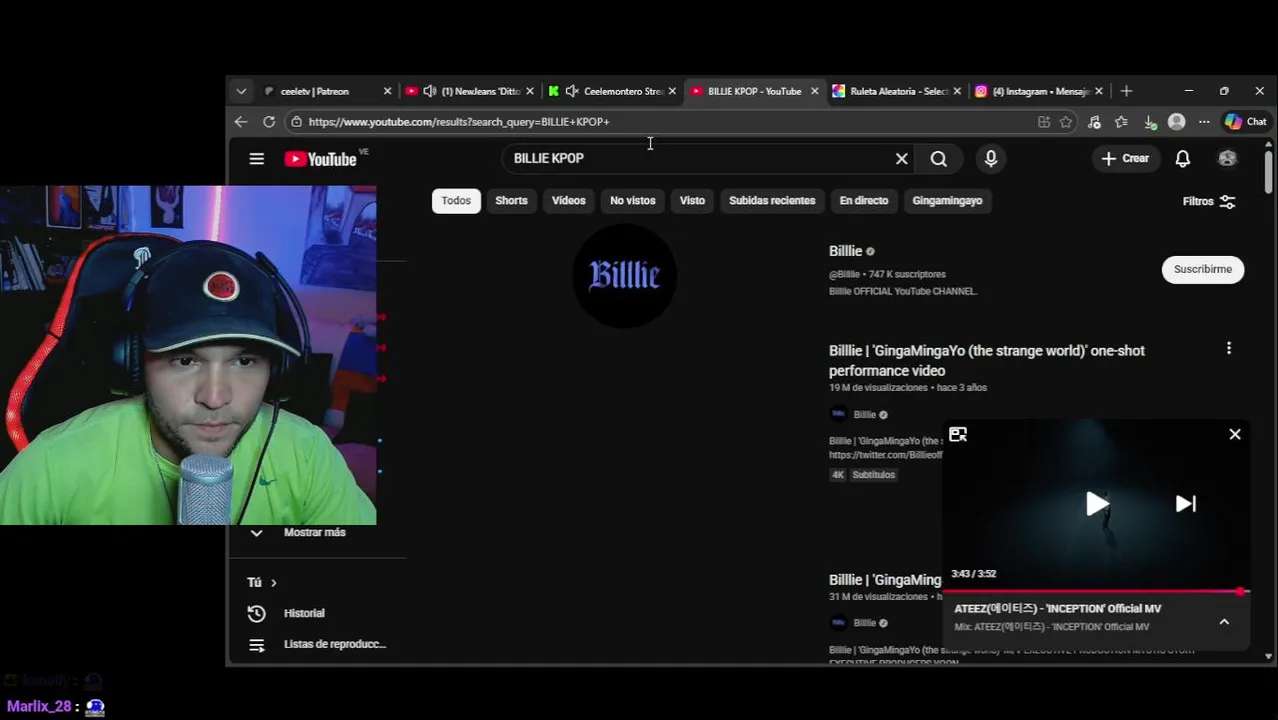Close the ATEEZ miniplayer
The height and width of the screenshot is (720, 1278).
tap(1235, 434)
